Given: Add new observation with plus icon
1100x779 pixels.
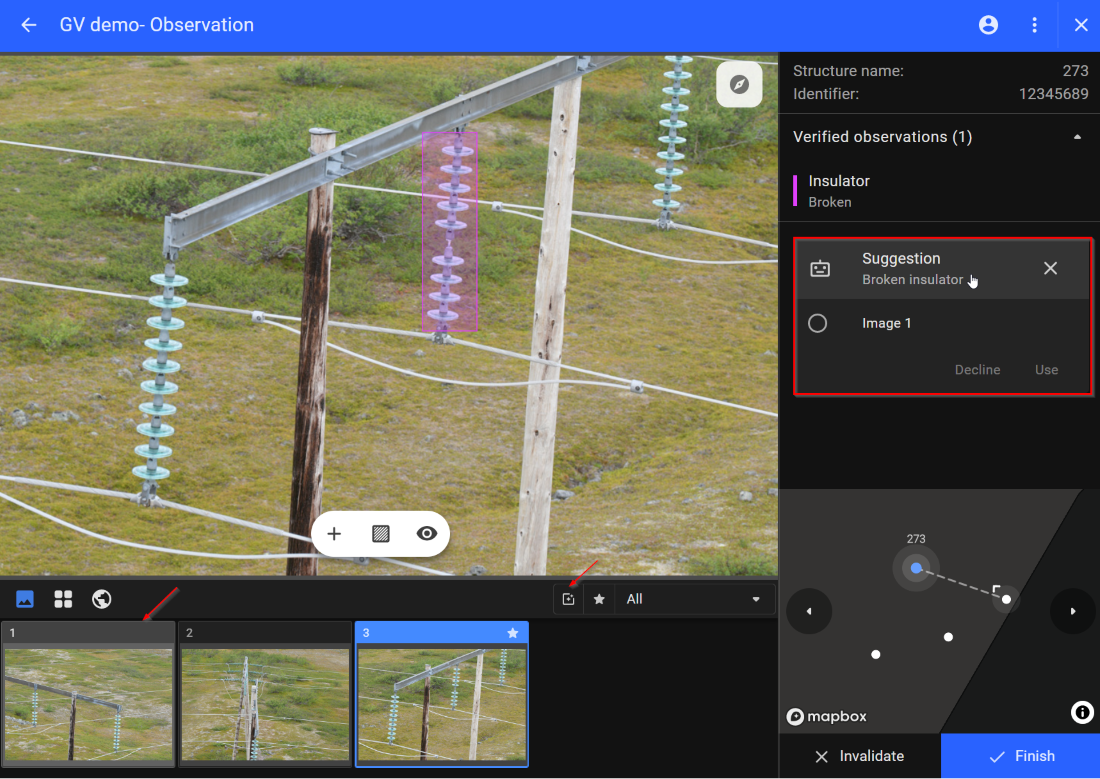Looking at the screenshot, I should coord(334,534).
